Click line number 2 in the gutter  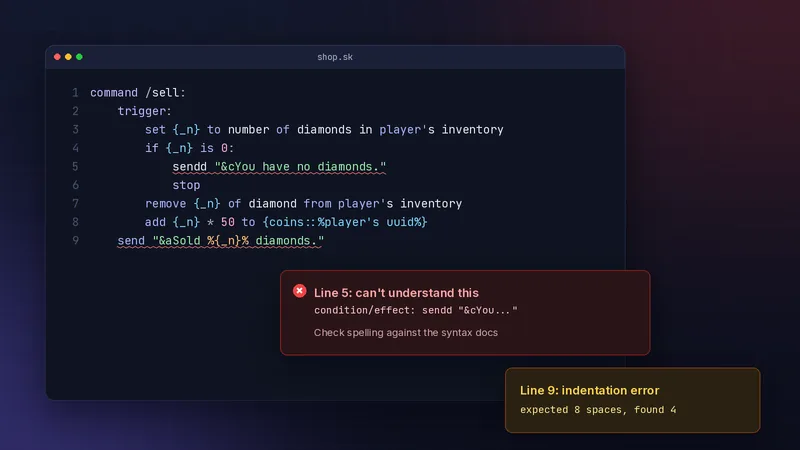coord(76,111)
